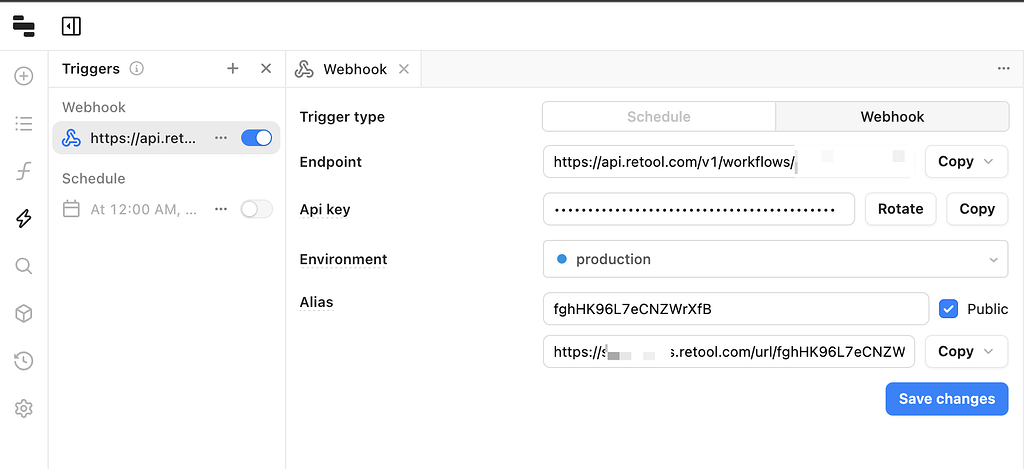Close the Triggers panel
The height and width of the screenshot is (469, 1024).
point(266,68)
